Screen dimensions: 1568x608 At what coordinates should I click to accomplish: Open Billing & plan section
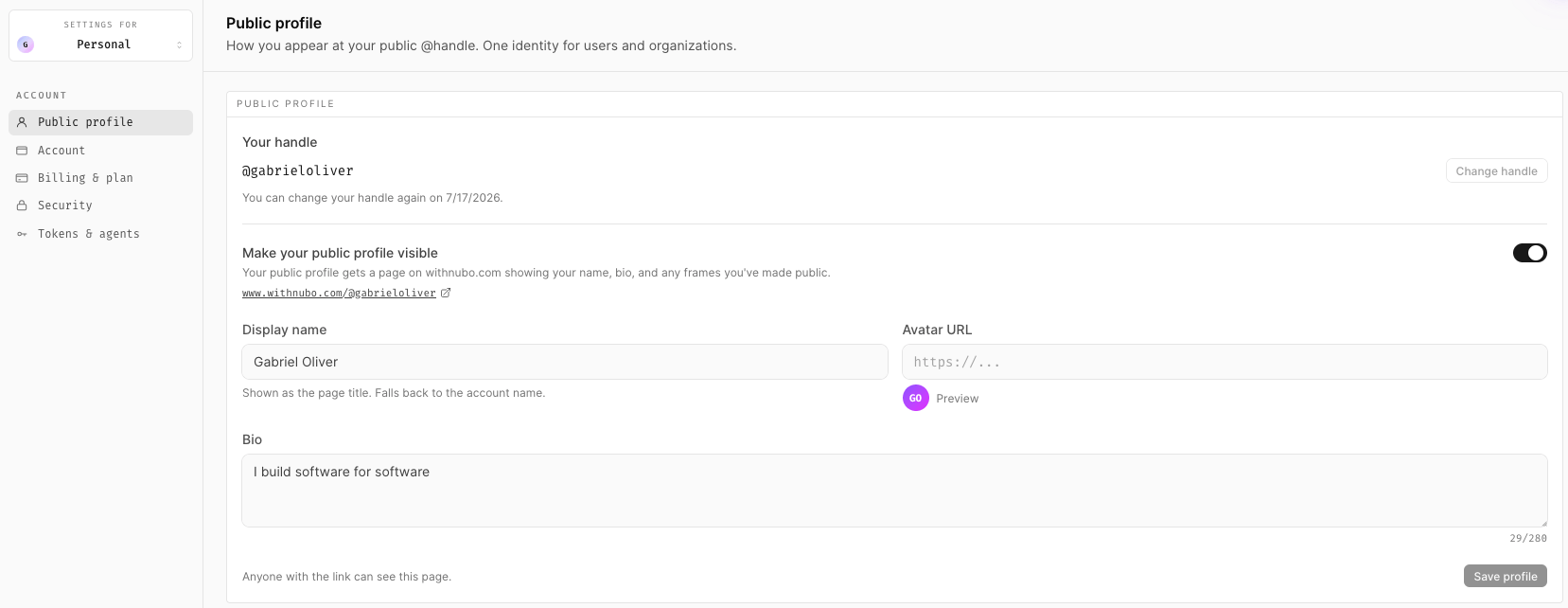point(100,178)
